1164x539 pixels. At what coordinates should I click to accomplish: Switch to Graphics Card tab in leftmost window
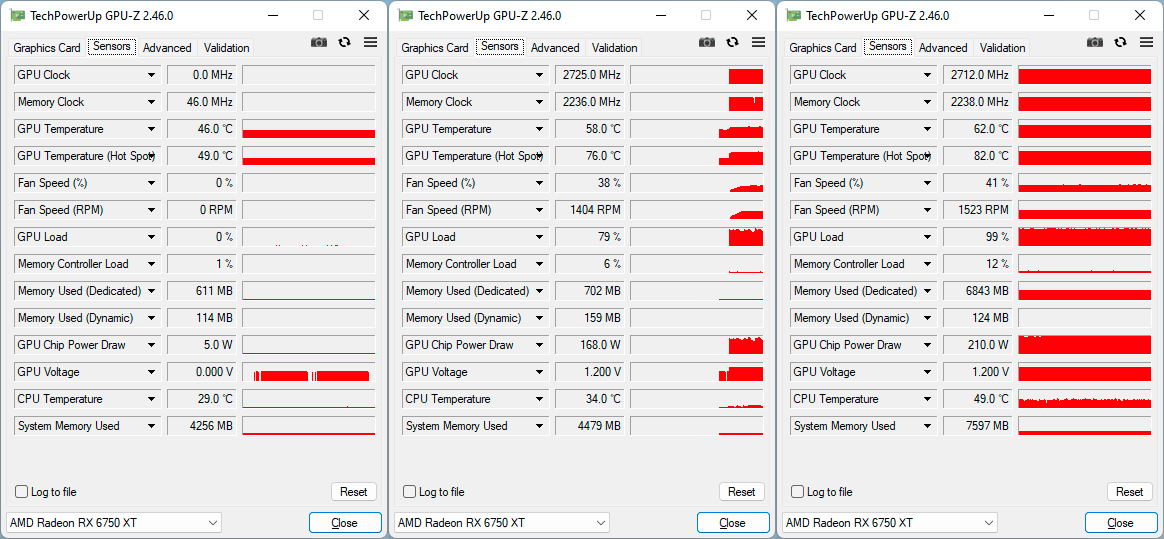click(47, 48)
